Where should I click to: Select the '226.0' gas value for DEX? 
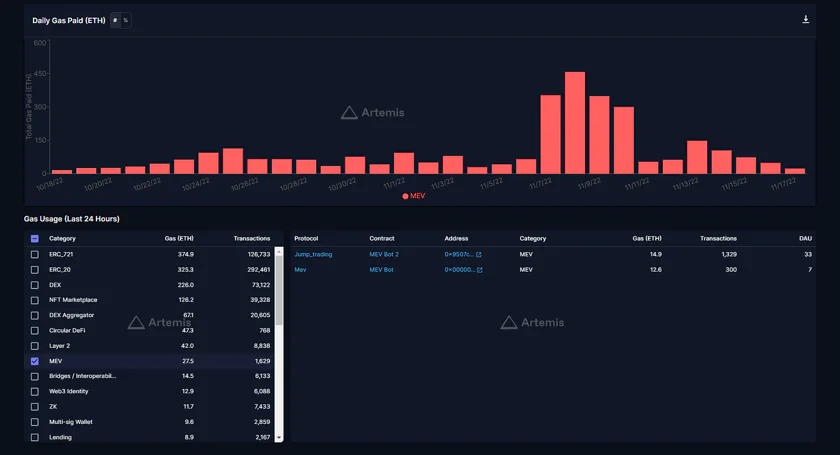tap(185, 285)
